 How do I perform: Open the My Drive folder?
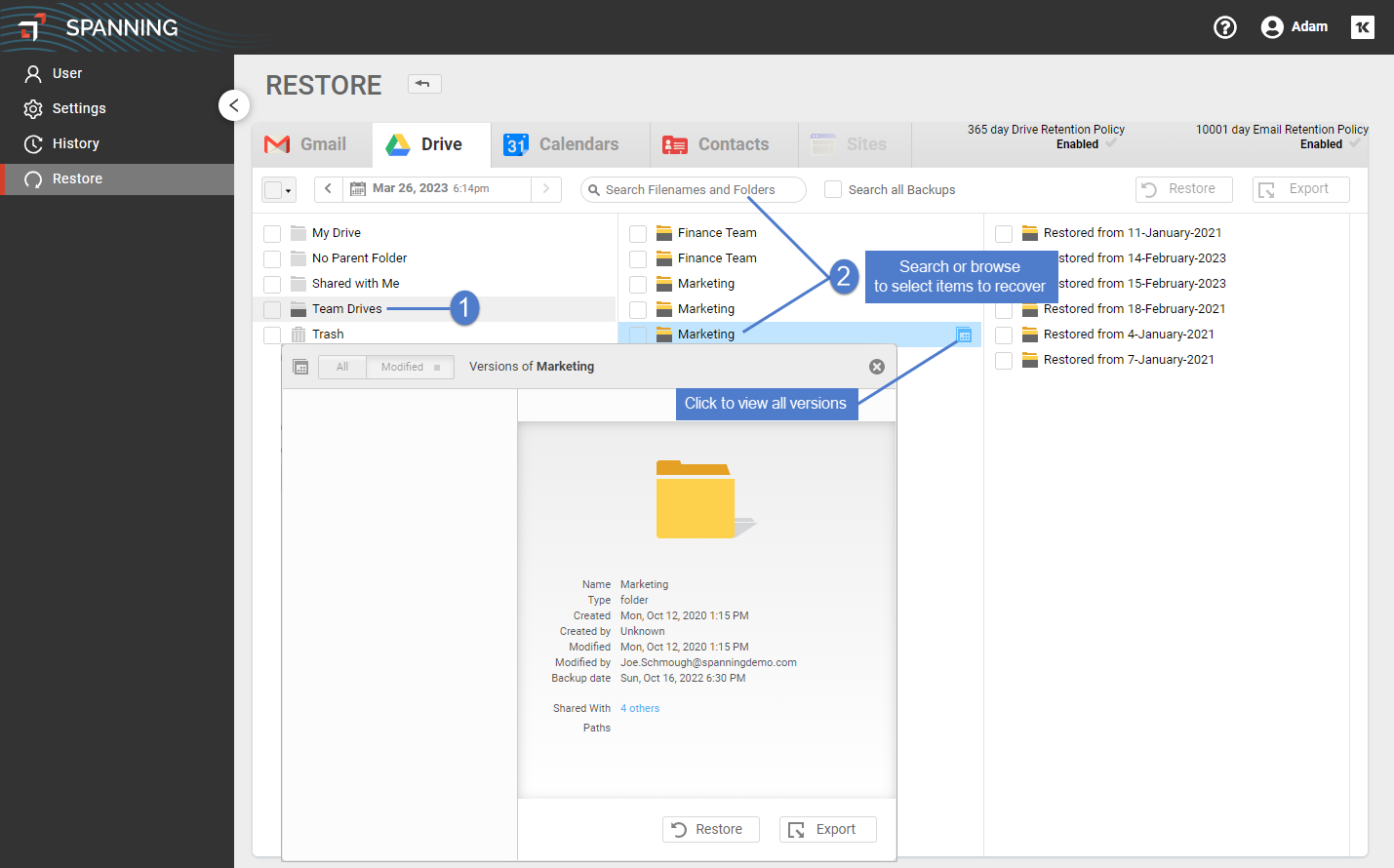(x=337, y=233)
